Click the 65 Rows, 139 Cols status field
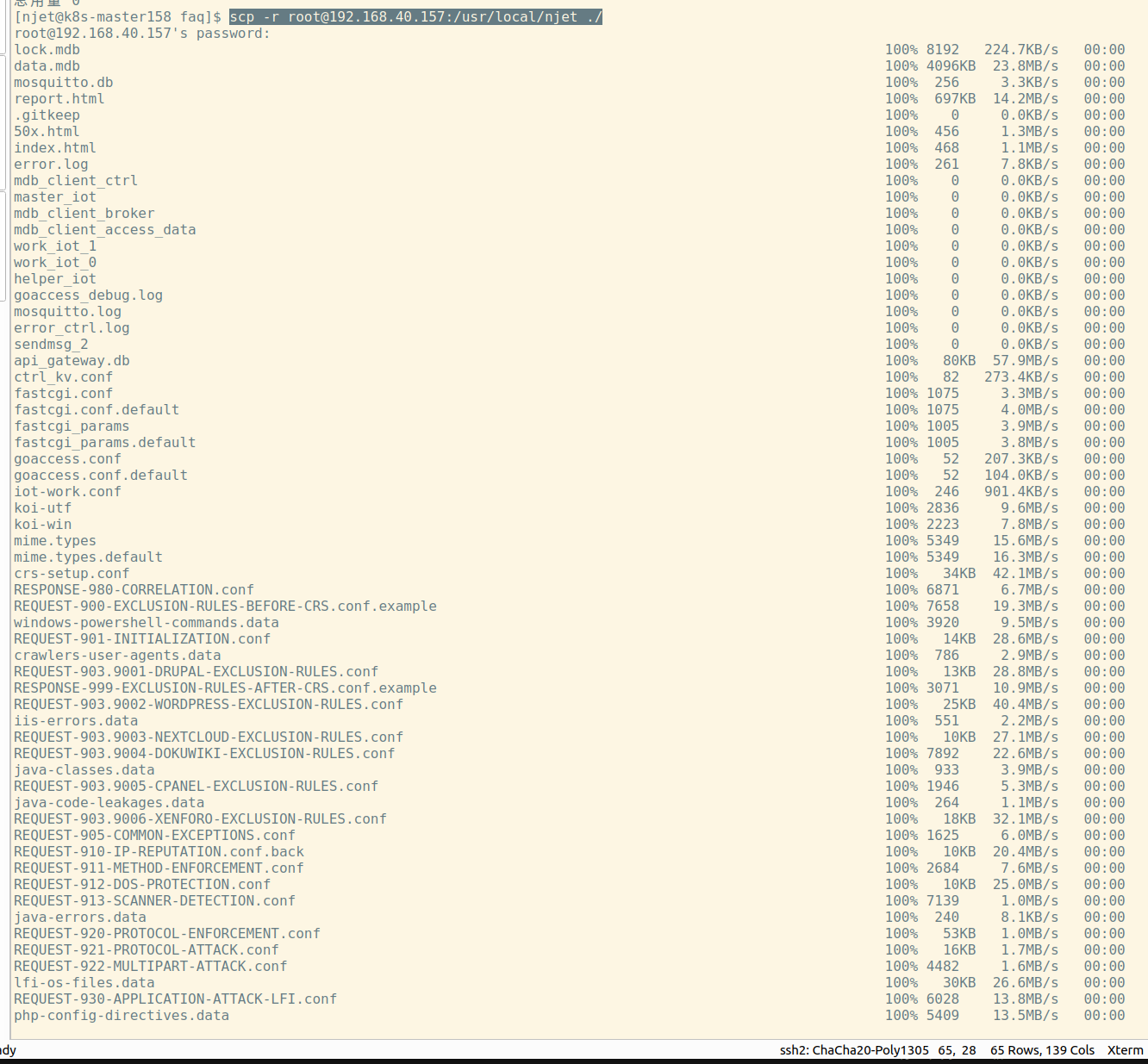The width and height of the screenshot is (1148, 1064). click(x=1042, y=1050)
